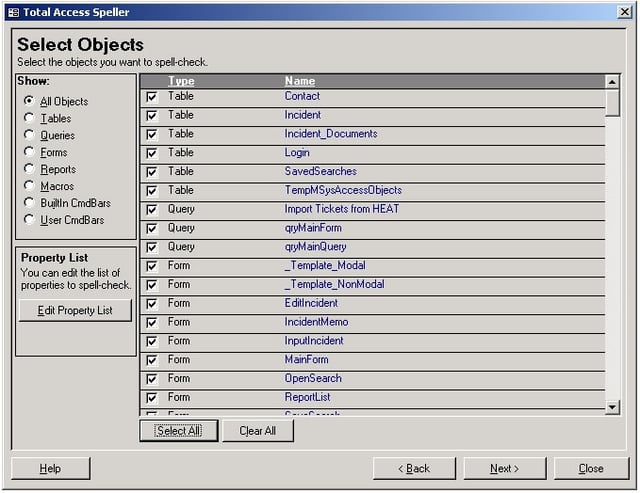The height and width of the screenshot is (493, 640).
Task: Click the Clear All button
Action: 258,431
